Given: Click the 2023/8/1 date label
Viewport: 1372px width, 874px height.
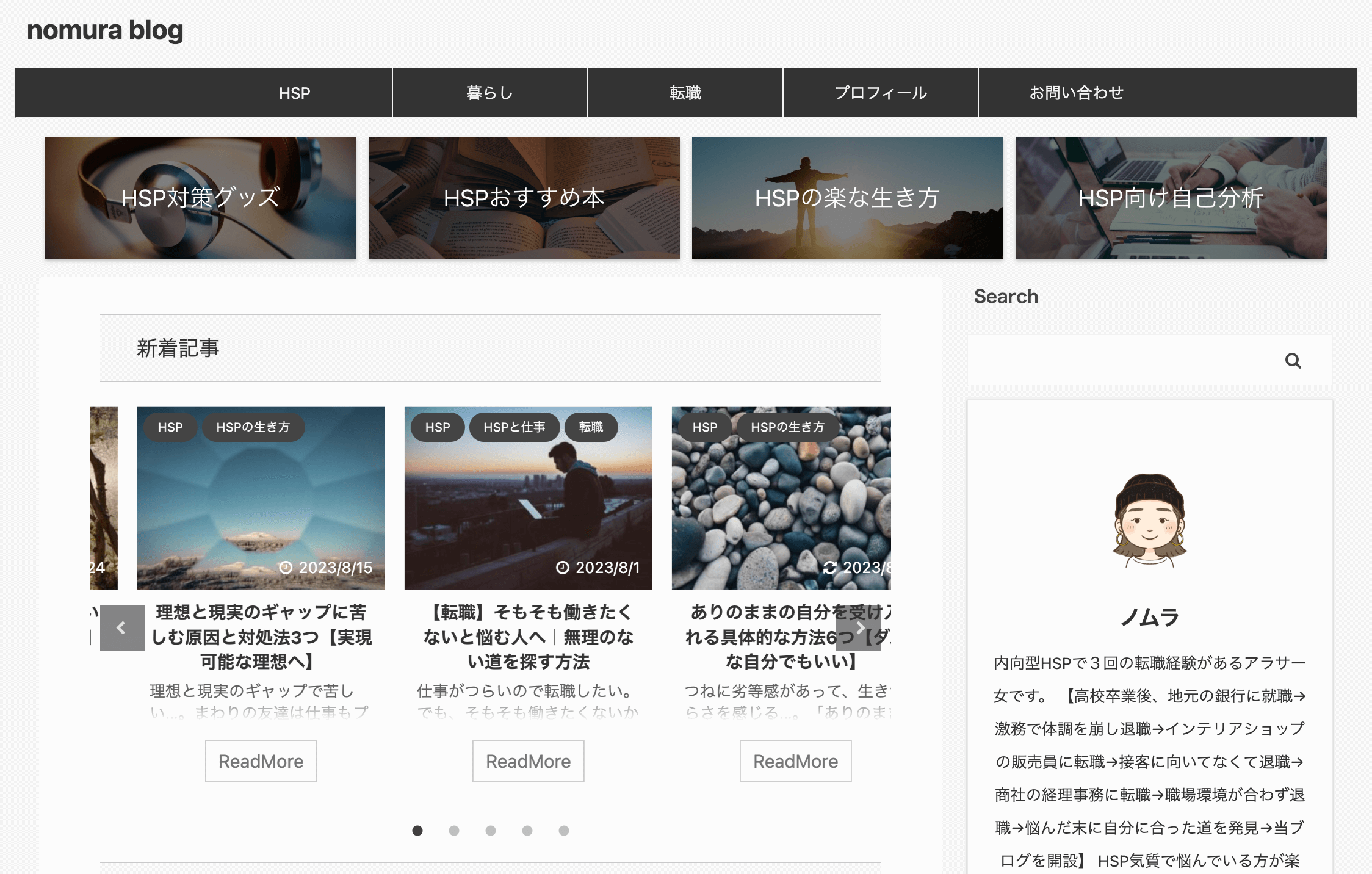Looking at the screenshot, I should [598, 568].
